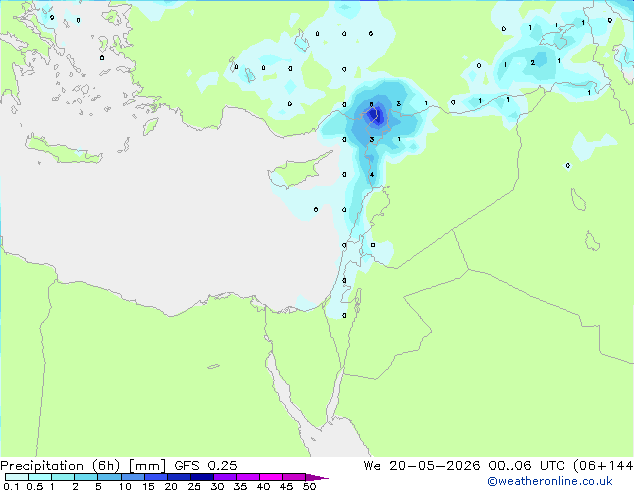
Task: Click the 5–10 mm legend color box
Action: point(109,477)
